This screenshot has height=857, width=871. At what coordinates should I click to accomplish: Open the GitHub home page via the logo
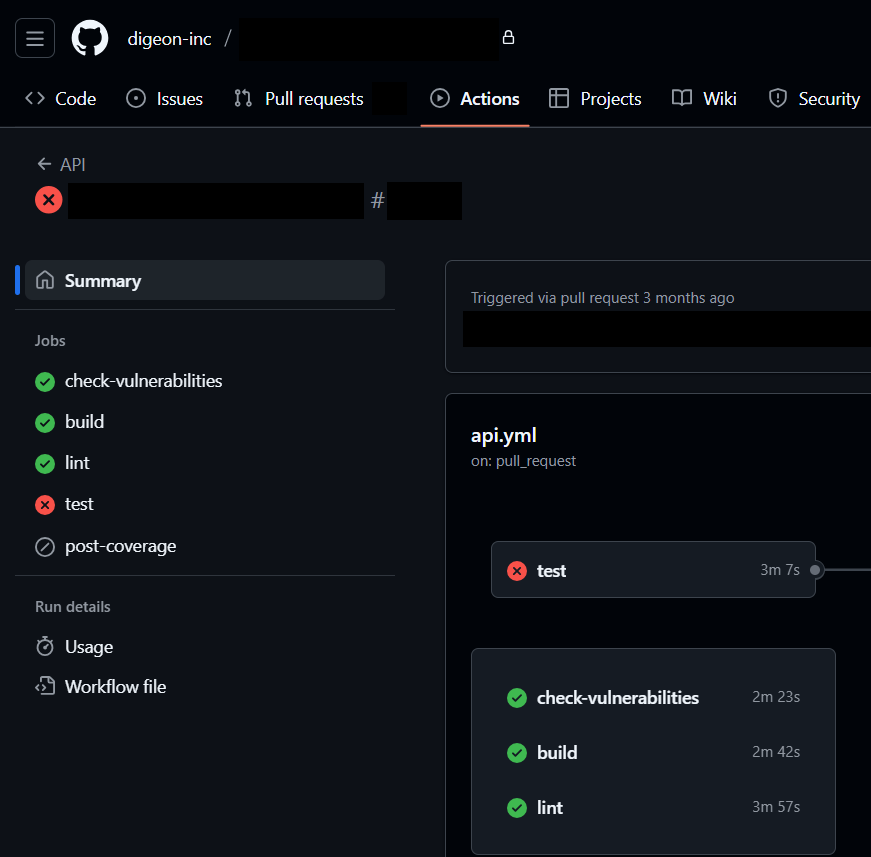(89, 38)
